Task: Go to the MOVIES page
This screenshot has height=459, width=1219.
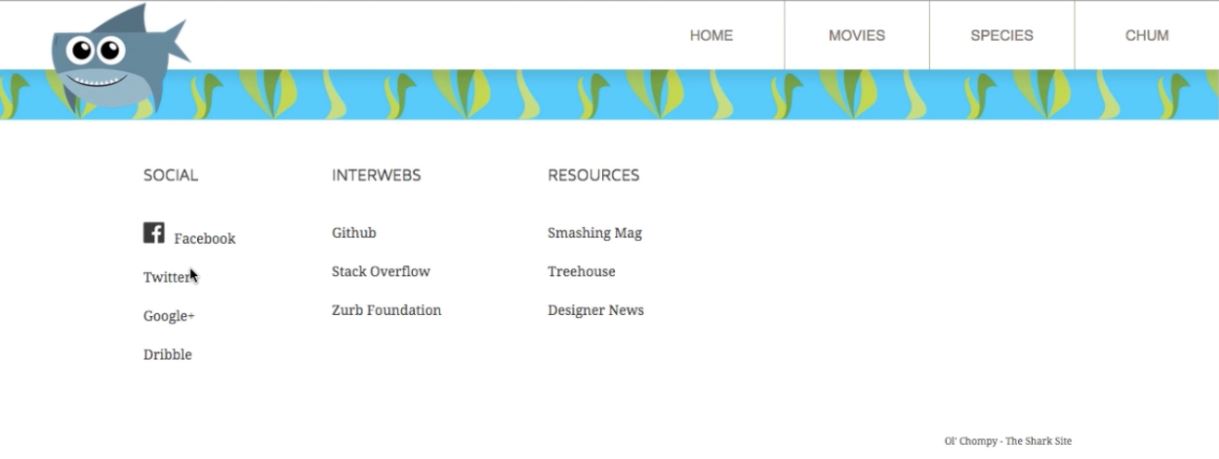Action: click(856, 35)
